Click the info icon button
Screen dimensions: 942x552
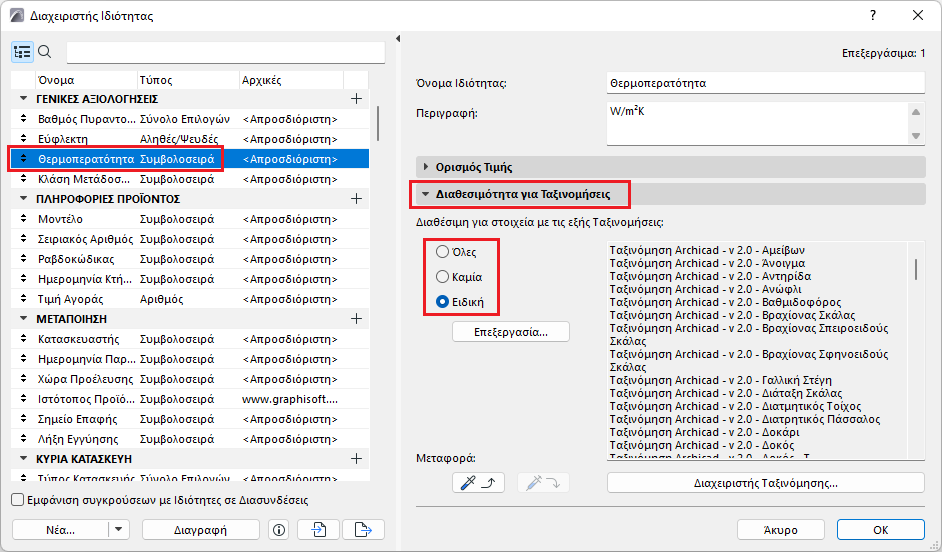point(279,530)
